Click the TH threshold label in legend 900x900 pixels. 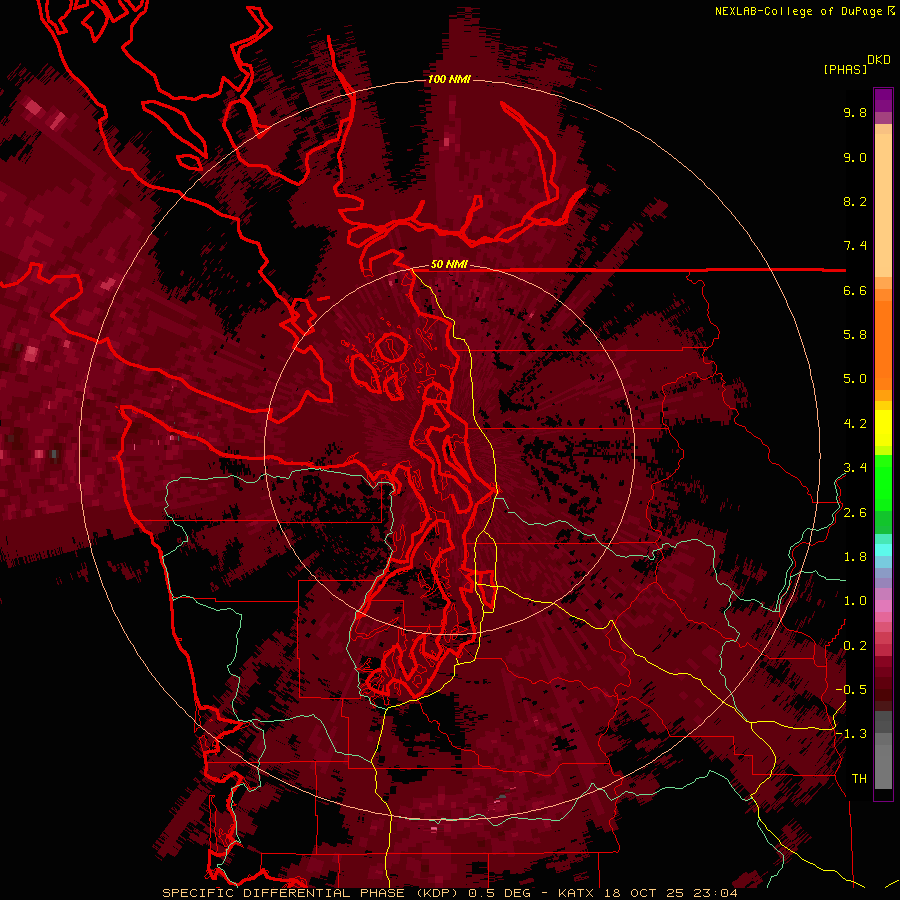coord(859,779)
